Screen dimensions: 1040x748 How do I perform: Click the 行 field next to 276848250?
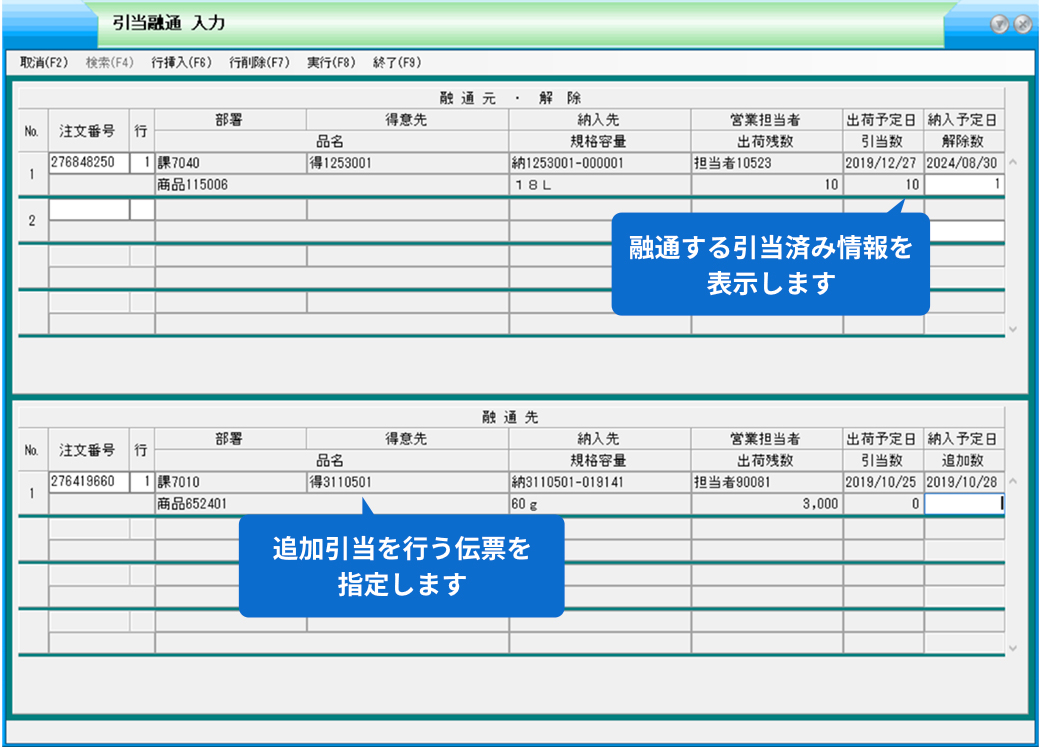tap(142, 162)
